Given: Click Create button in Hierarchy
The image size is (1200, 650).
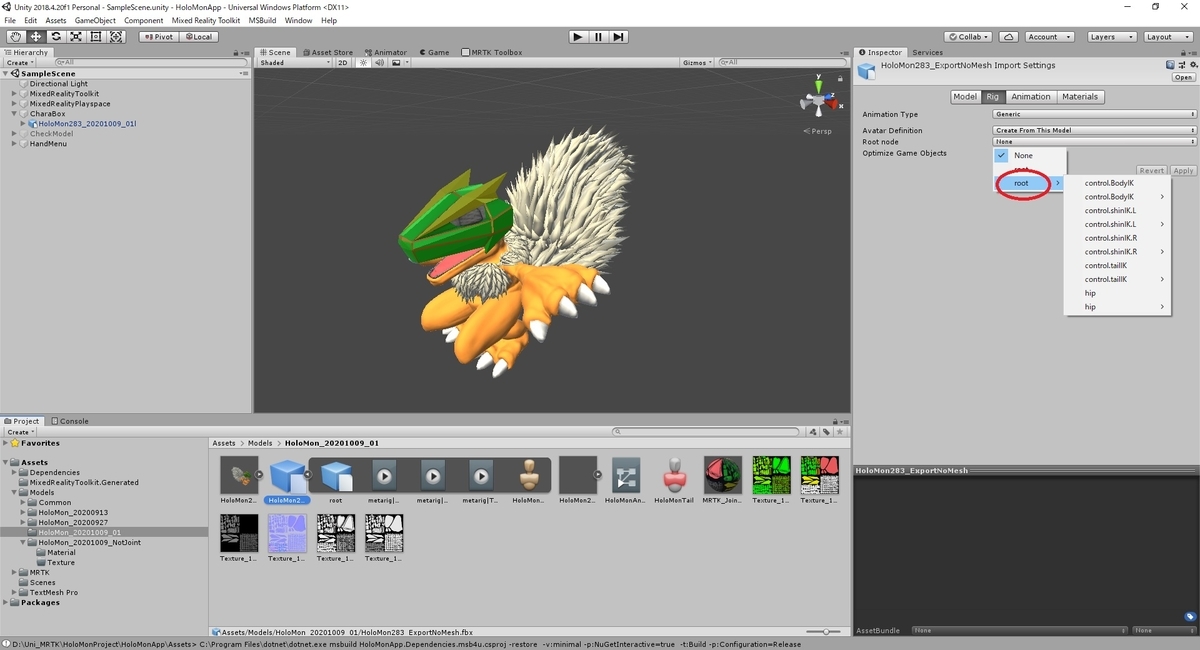Looking at the screenshot, I should point(19,62).
